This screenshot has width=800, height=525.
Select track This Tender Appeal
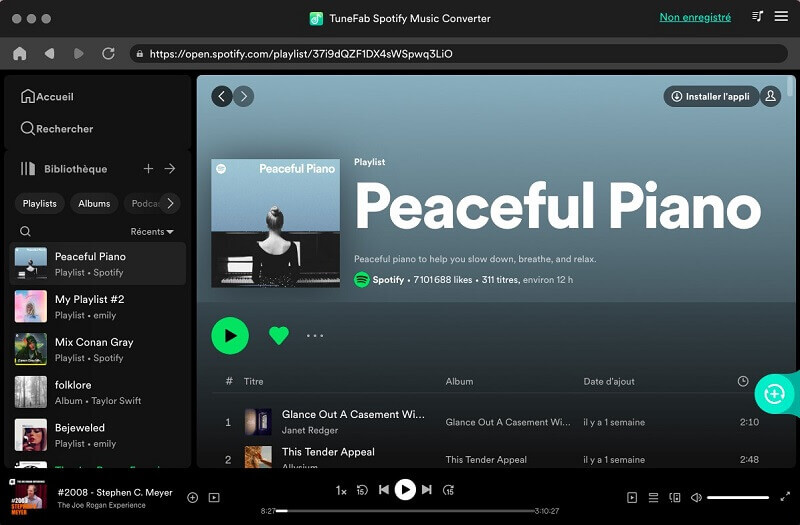click(x=328, y=452)
